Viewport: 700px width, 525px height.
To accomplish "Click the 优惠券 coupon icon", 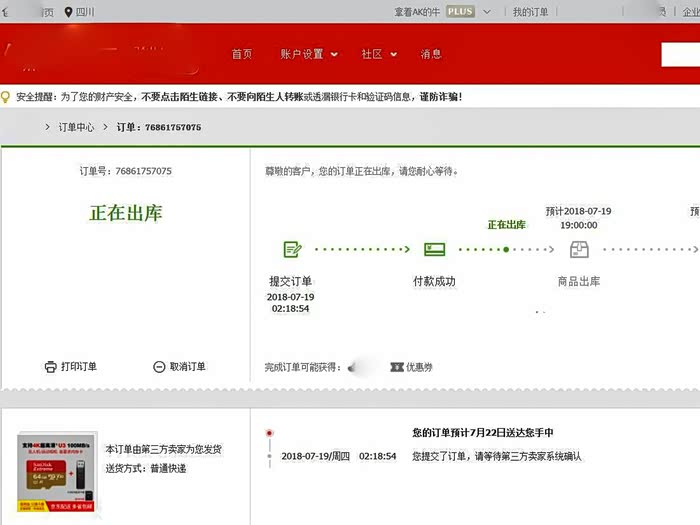I will (397, 367).
